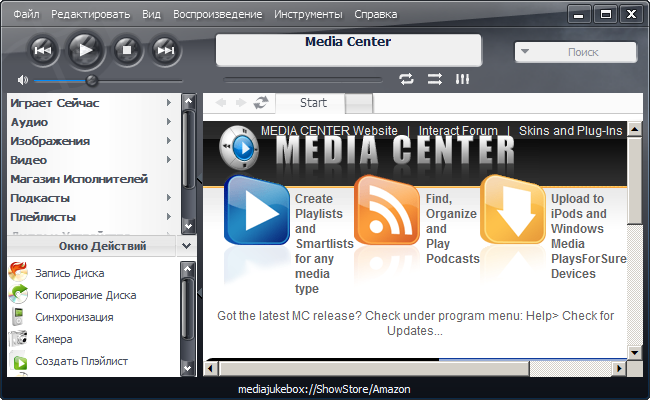650x400 pixels.
Task: Open the Инструменты menu
Action: pyautogui.click(x=308, y=14)
